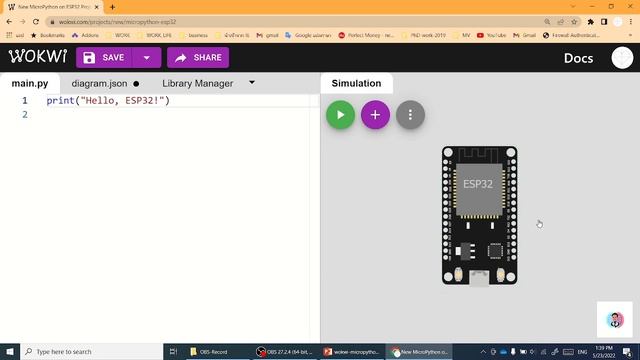Open the Apps shortcut in the bookmarks bar
Viewport: 640px width, 360px height.
[x=15, y=36]
